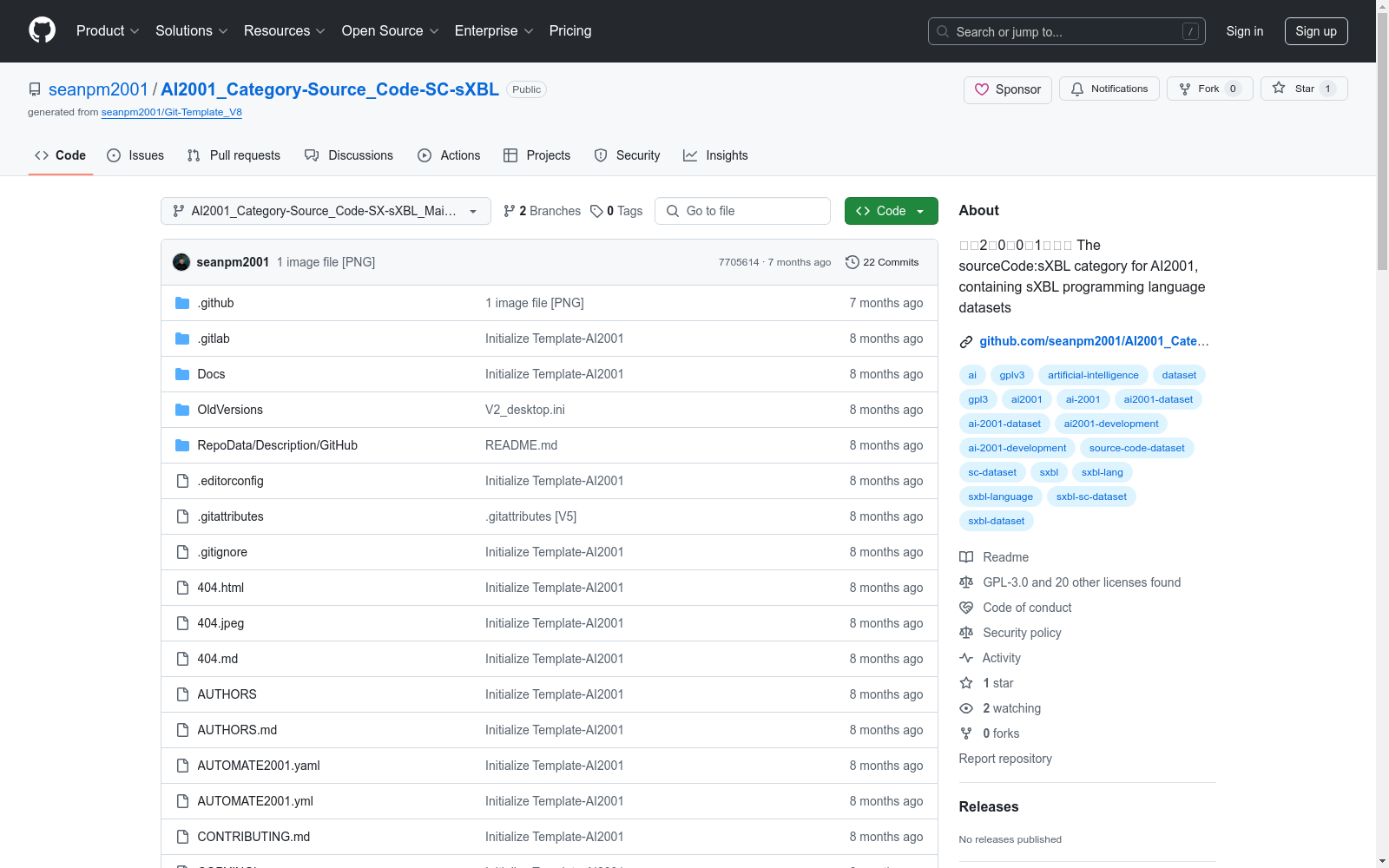
Task: Click the Sponsor heart icon
Action: [x=982, y=89]
